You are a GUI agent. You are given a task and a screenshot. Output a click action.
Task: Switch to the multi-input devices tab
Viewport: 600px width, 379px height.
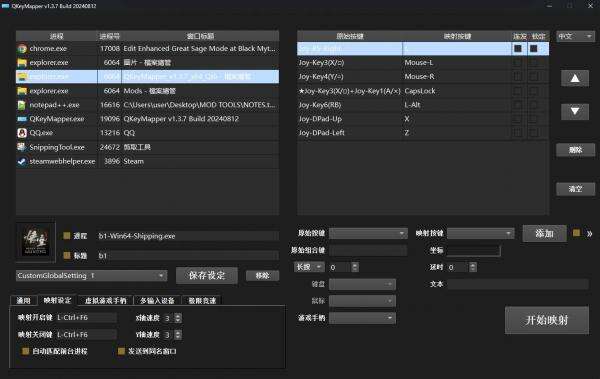point(157,301)
